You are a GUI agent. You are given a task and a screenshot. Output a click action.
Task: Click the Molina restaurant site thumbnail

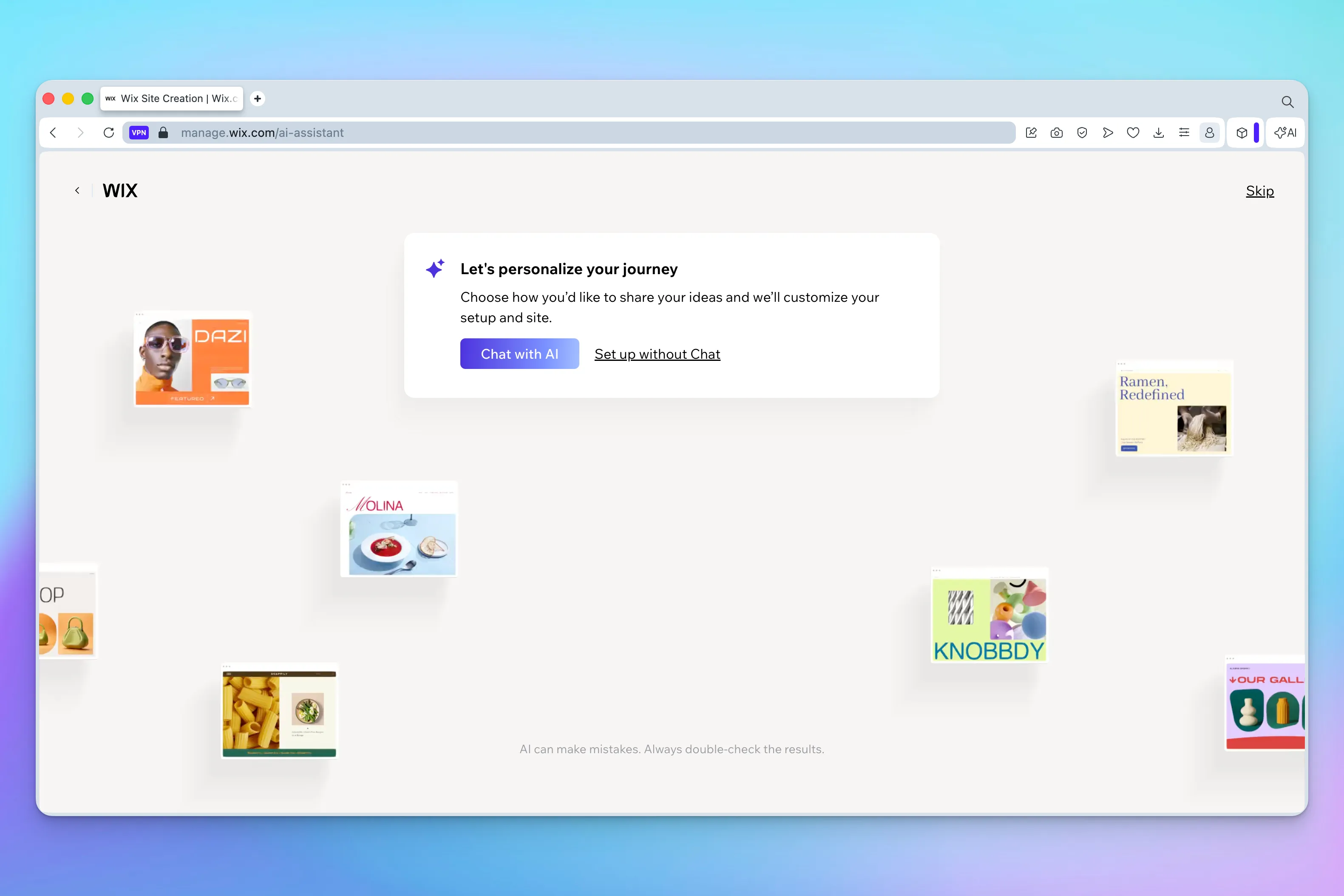point(399,529)
